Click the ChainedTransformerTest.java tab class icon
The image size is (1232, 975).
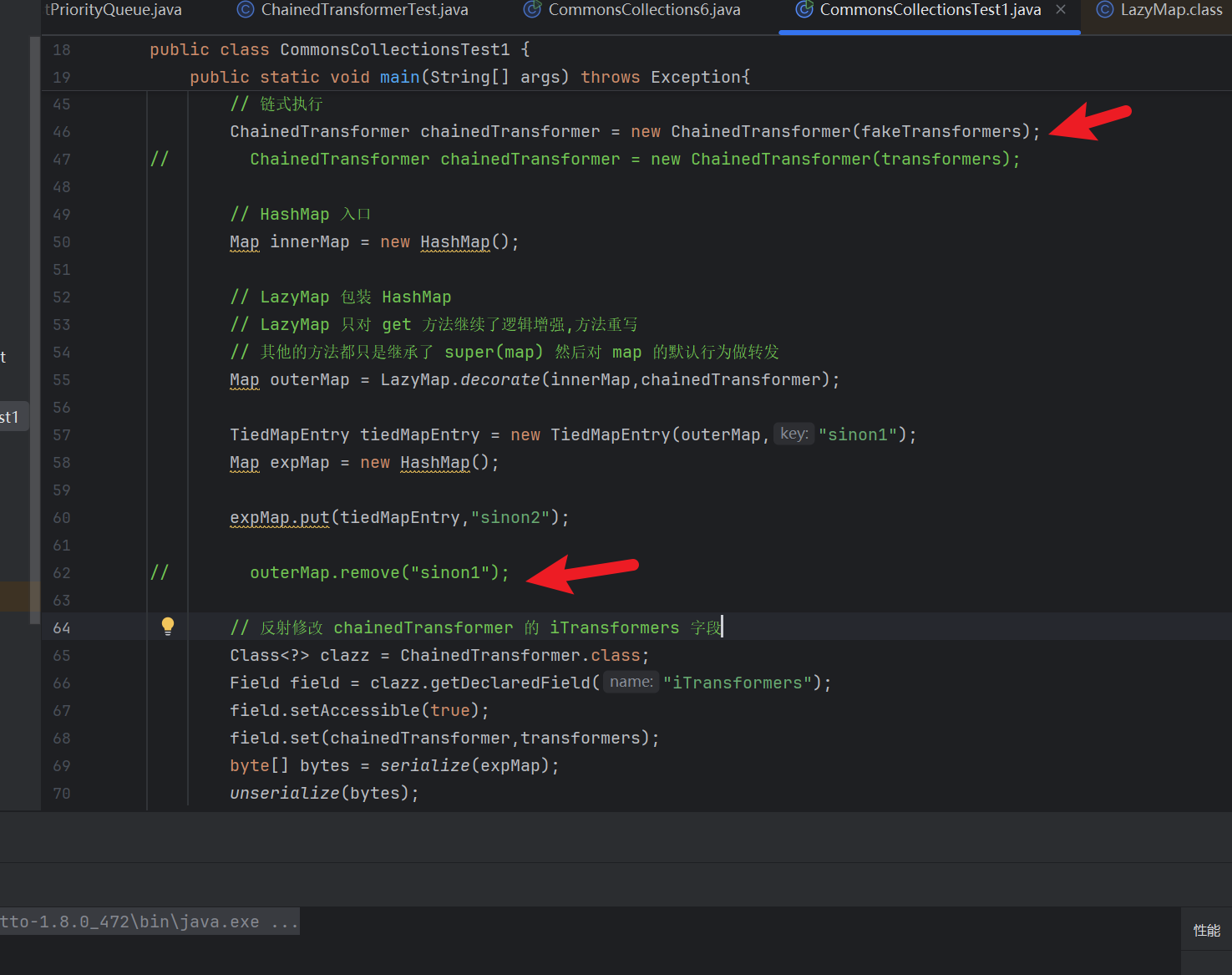pos(246,10)
